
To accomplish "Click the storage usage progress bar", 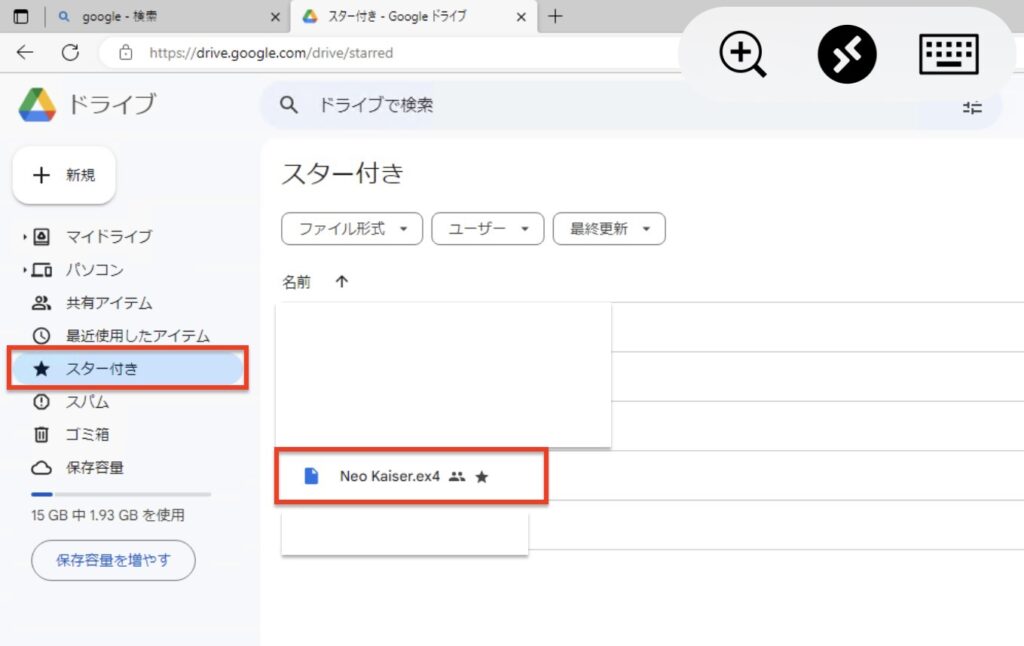I will point(121,494).
